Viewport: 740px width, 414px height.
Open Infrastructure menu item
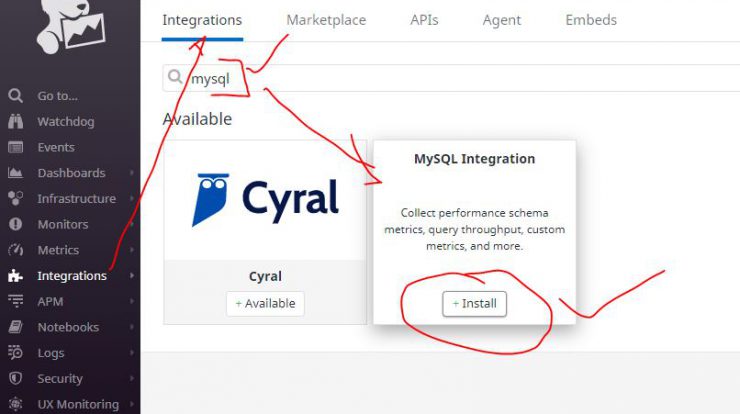coord(76,199)
